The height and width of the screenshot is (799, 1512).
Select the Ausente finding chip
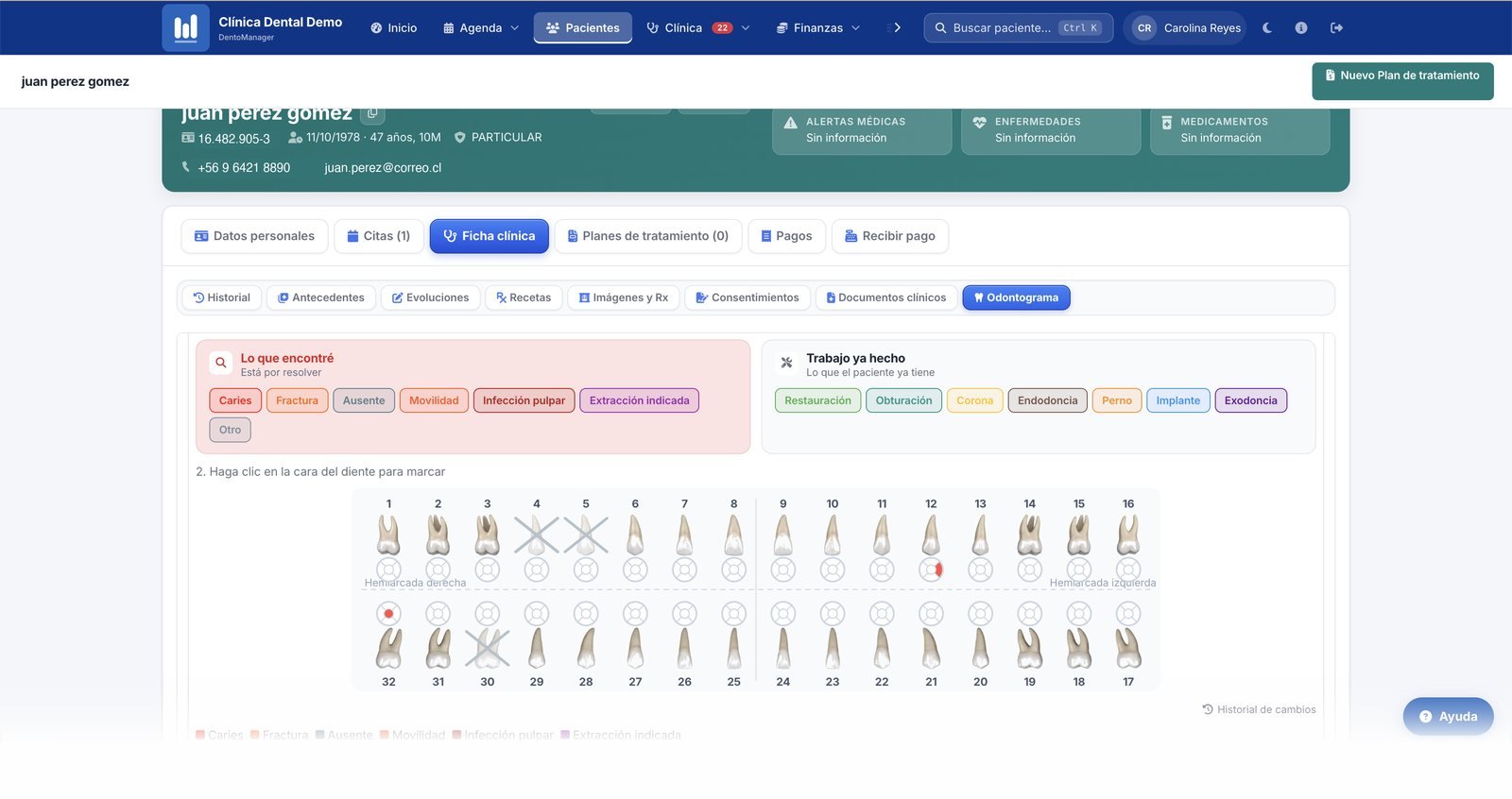click(364, 400)
